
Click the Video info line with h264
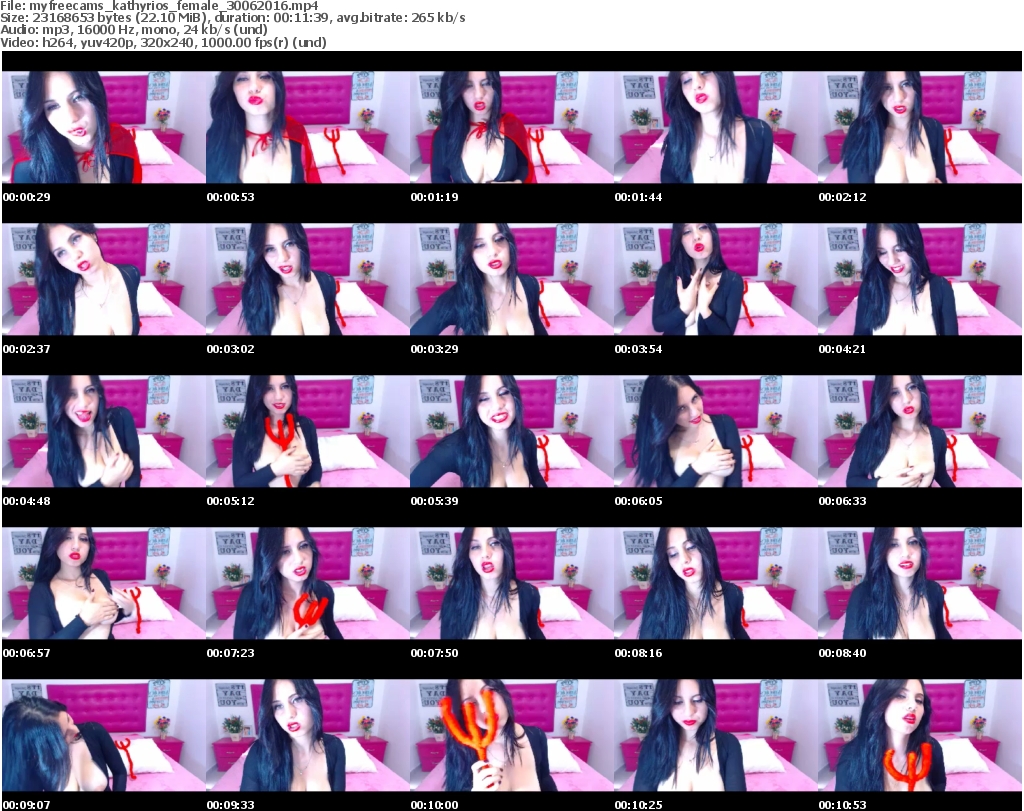tap(163, 42)
